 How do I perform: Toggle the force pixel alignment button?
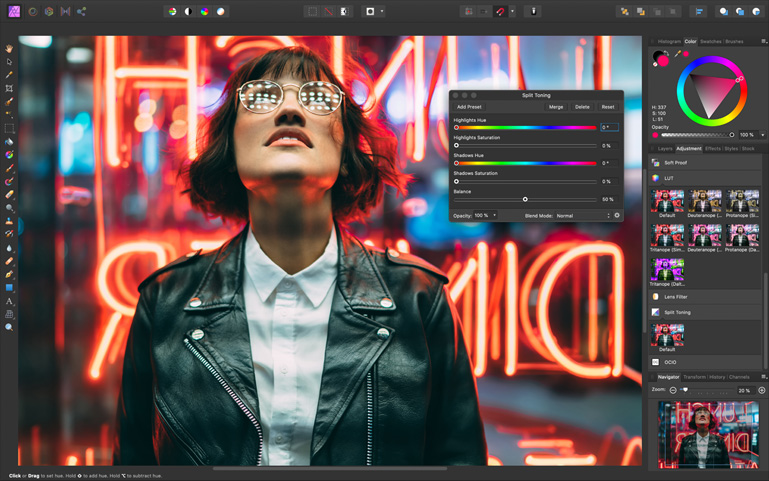469,11
